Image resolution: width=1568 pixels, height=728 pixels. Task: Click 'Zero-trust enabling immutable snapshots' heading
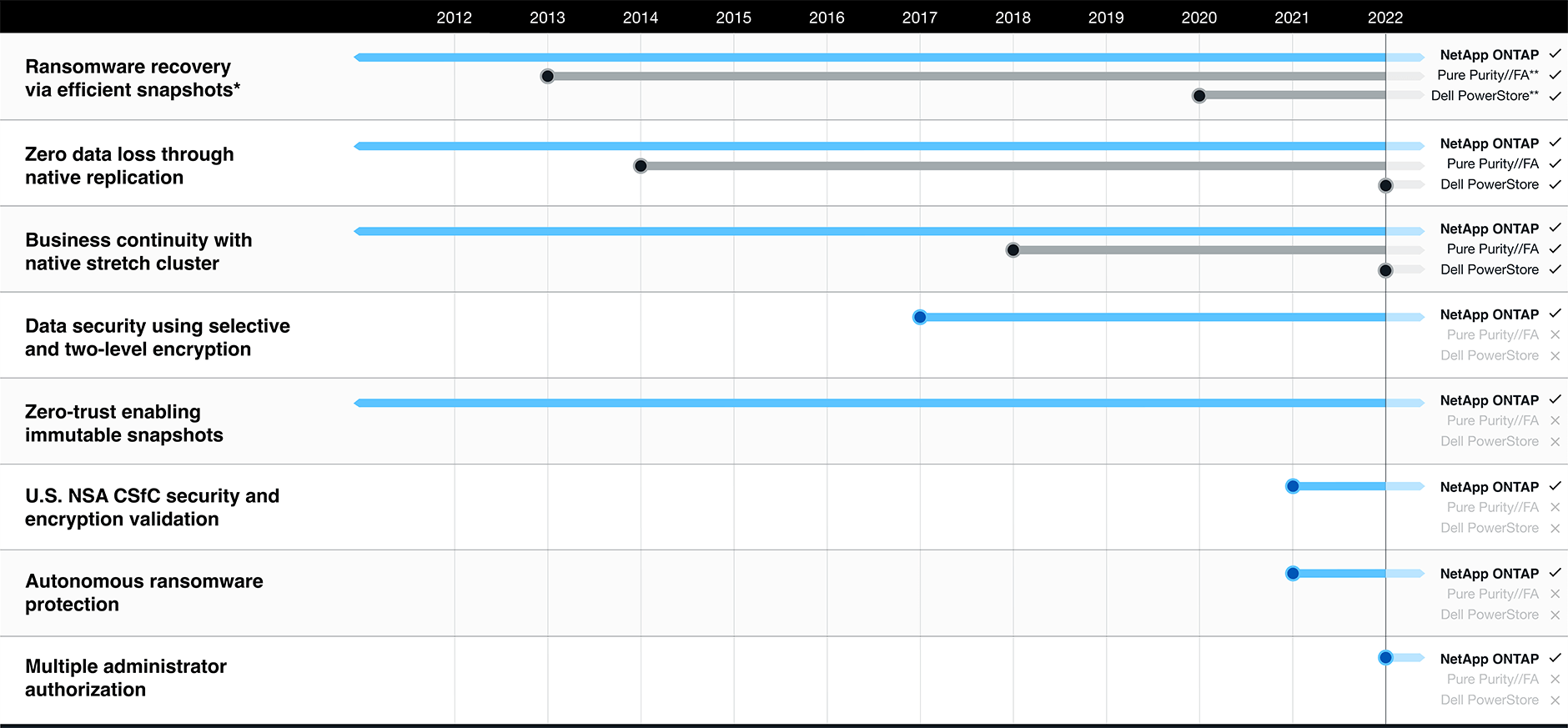coord(124,424)
